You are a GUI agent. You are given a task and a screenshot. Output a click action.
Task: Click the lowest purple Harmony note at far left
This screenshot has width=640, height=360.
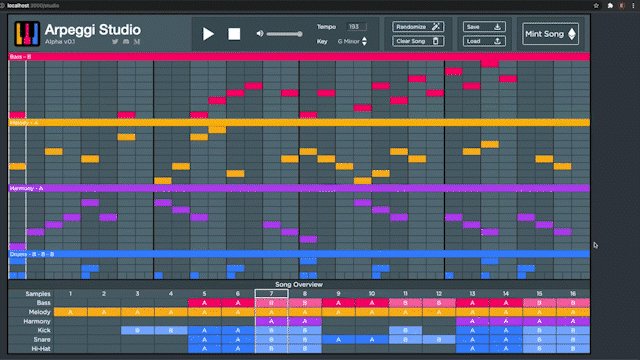(18, 247)
